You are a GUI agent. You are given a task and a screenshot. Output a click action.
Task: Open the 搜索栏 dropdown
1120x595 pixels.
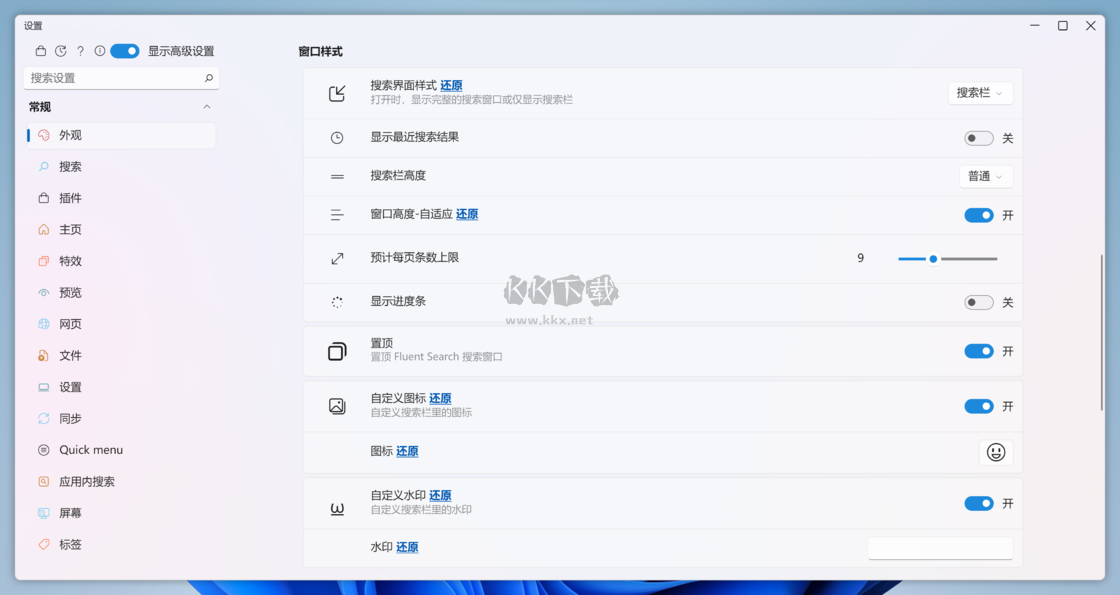click(980, 92)
